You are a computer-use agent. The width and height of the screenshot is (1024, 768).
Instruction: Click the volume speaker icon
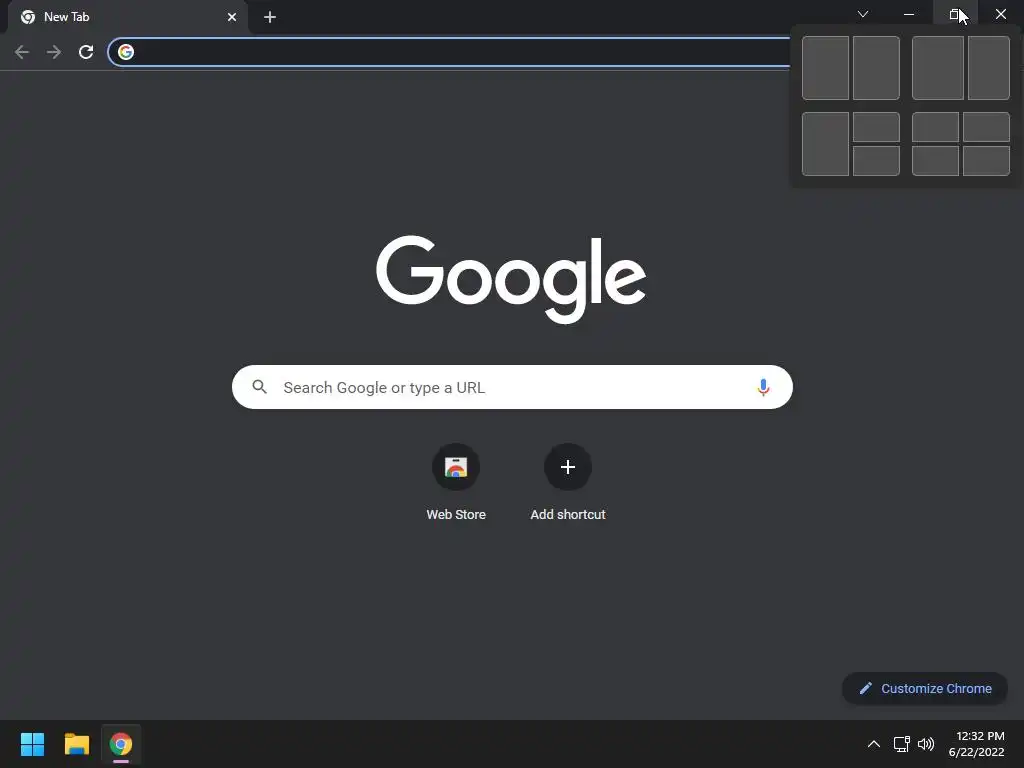[x=926, y=744]
